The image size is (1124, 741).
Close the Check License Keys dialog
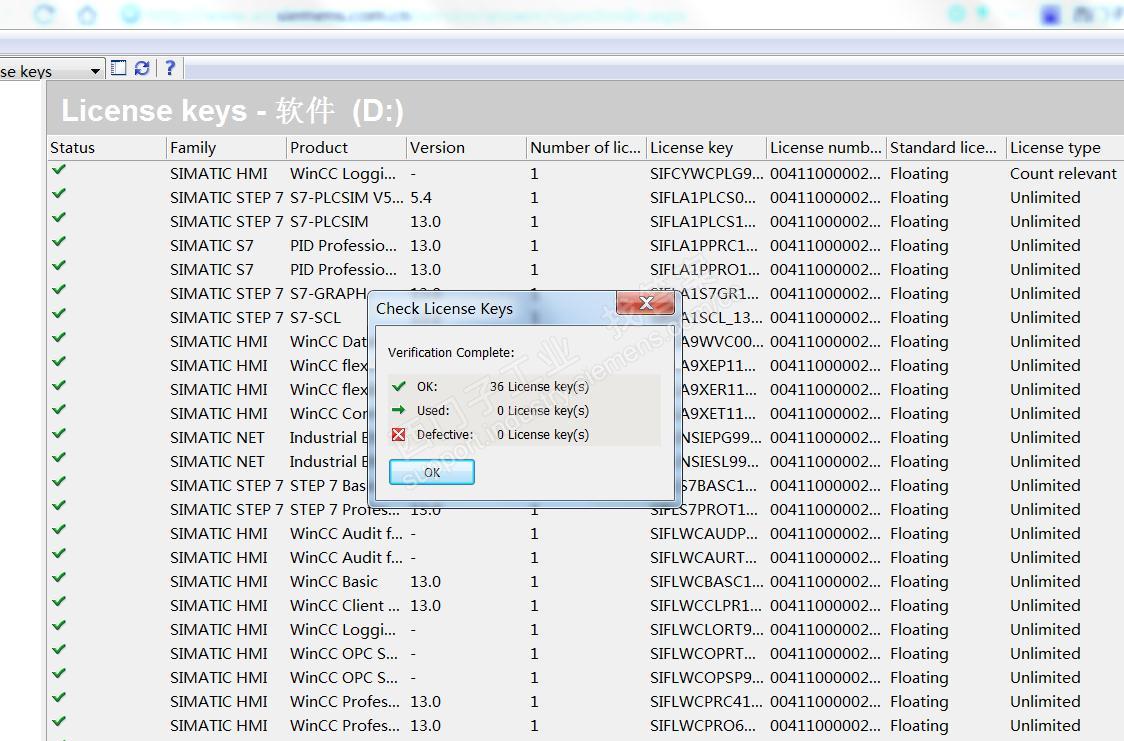pyautogui.click(x=645, y=303)
